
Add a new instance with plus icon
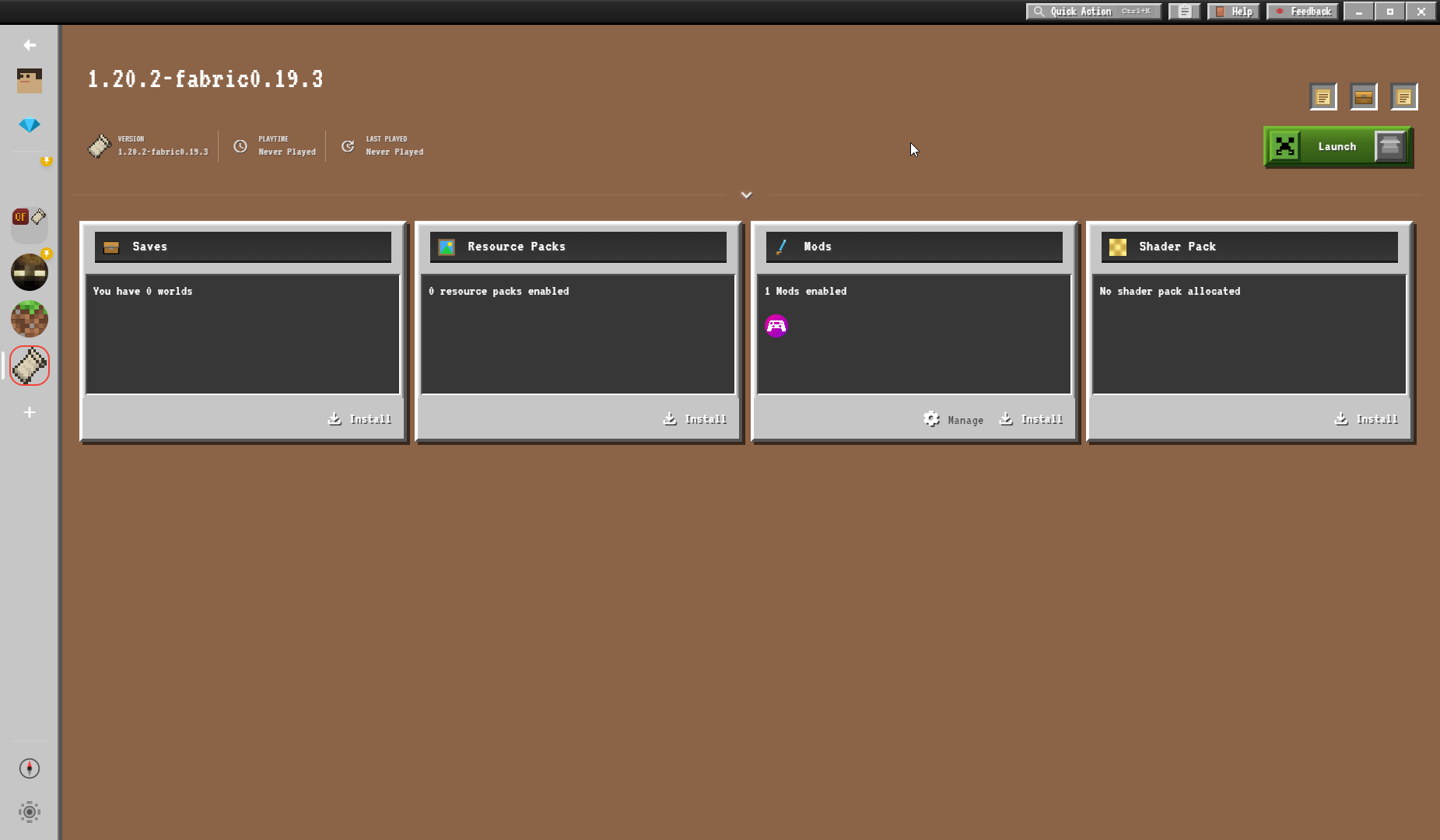(x=30, y=412)
